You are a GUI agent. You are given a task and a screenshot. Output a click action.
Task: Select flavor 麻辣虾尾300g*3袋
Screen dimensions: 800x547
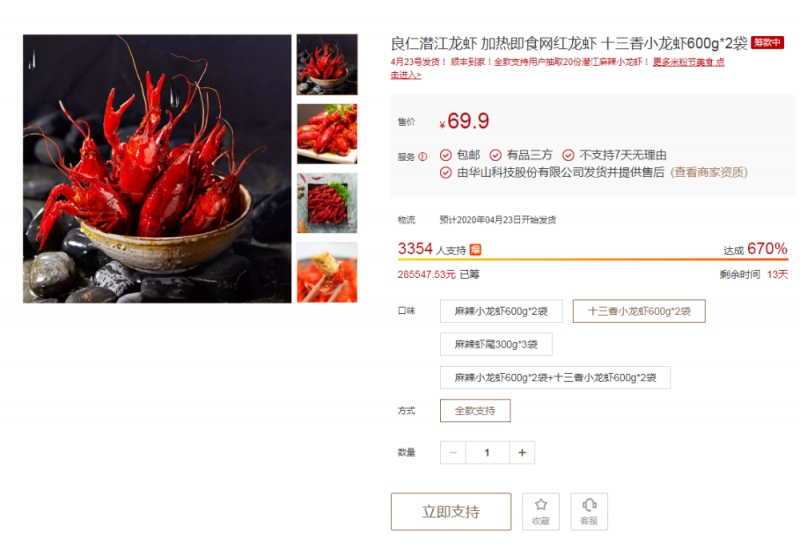click(x=496, y=344)
